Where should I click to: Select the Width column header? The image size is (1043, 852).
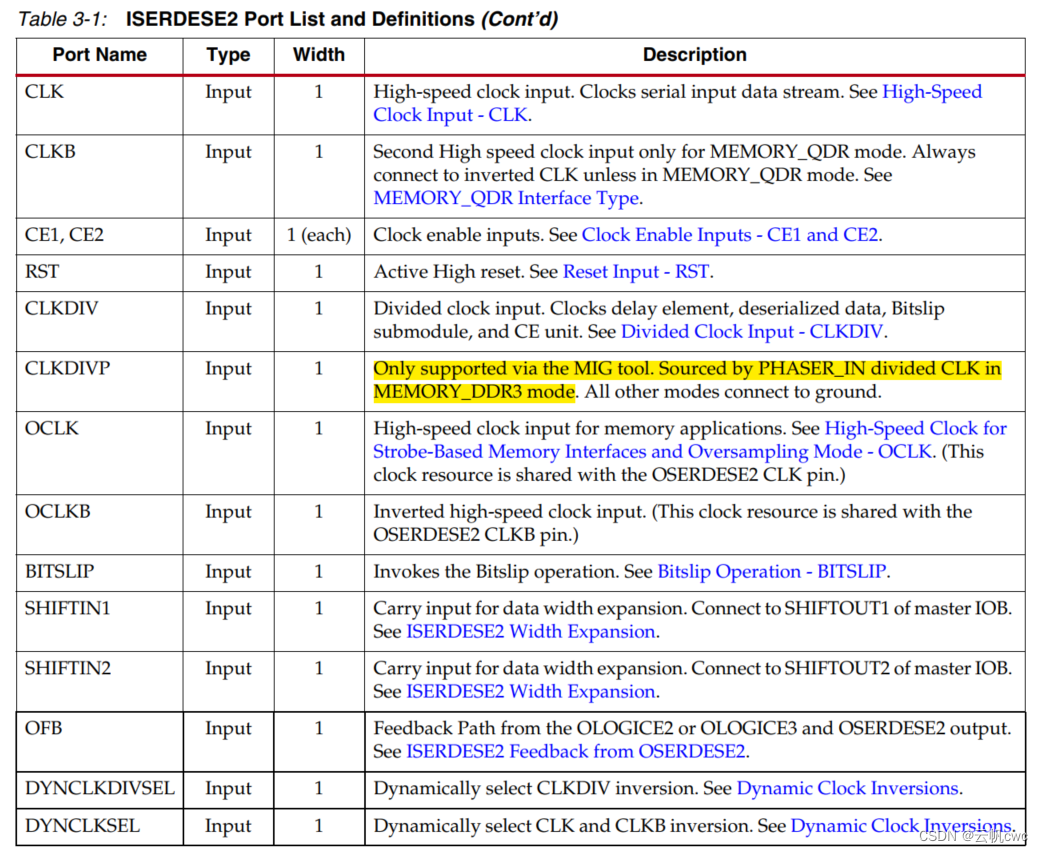coord(319,55)
